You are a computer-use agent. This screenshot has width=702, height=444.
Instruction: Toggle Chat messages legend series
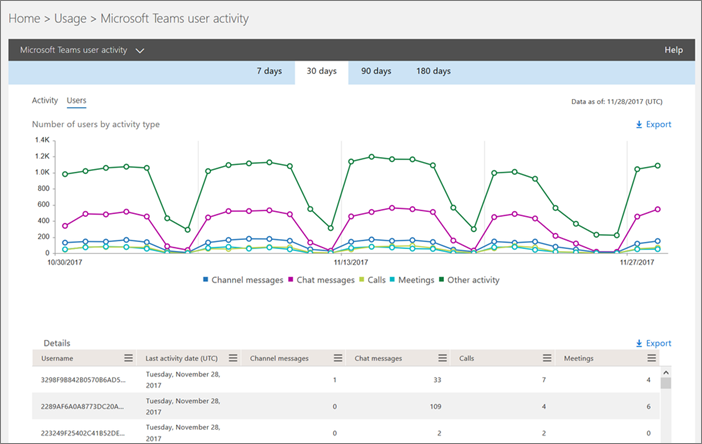click(x=321, y=280)
